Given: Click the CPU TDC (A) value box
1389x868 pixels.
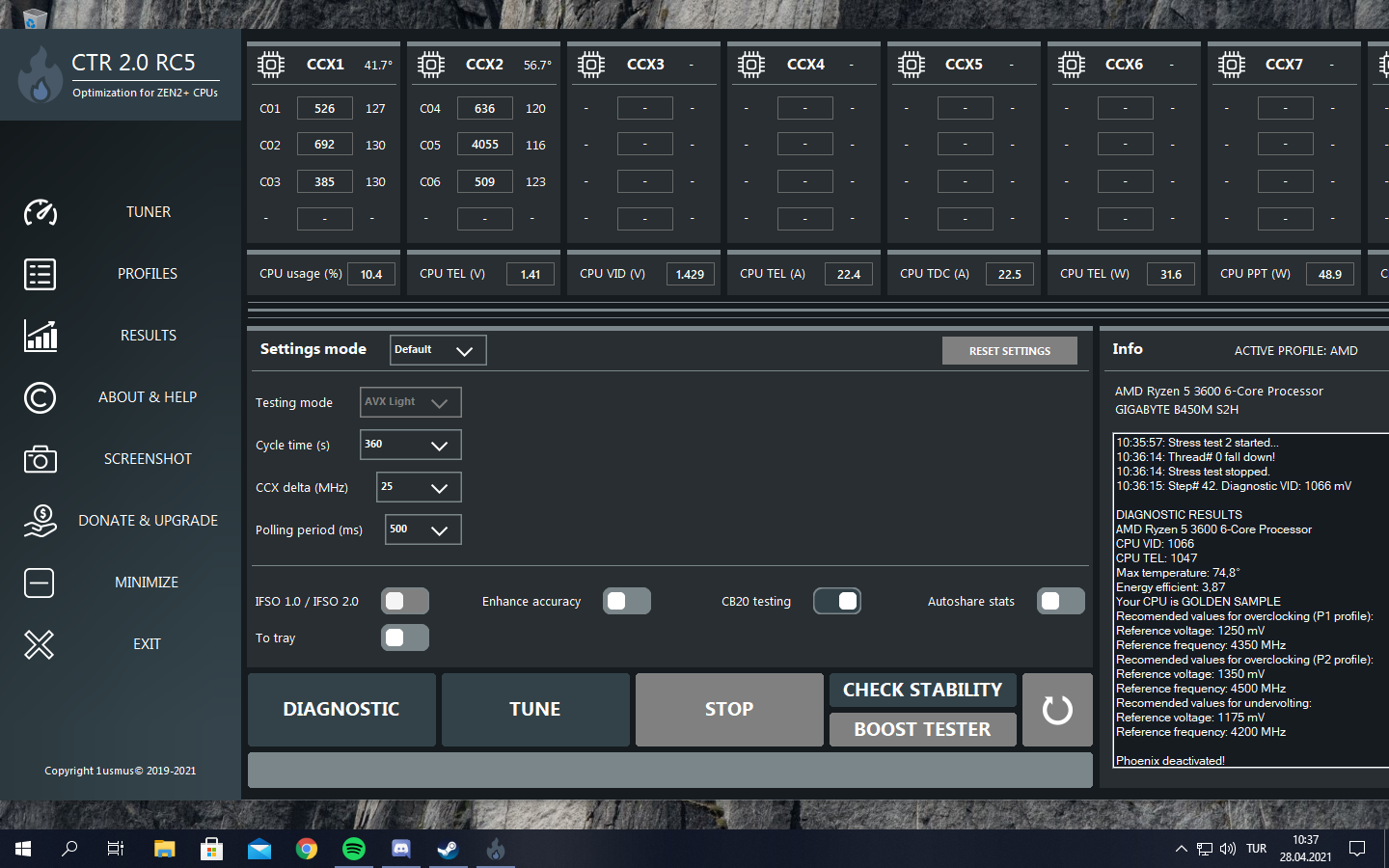Looking at the screenshot, I should 1010,275.
